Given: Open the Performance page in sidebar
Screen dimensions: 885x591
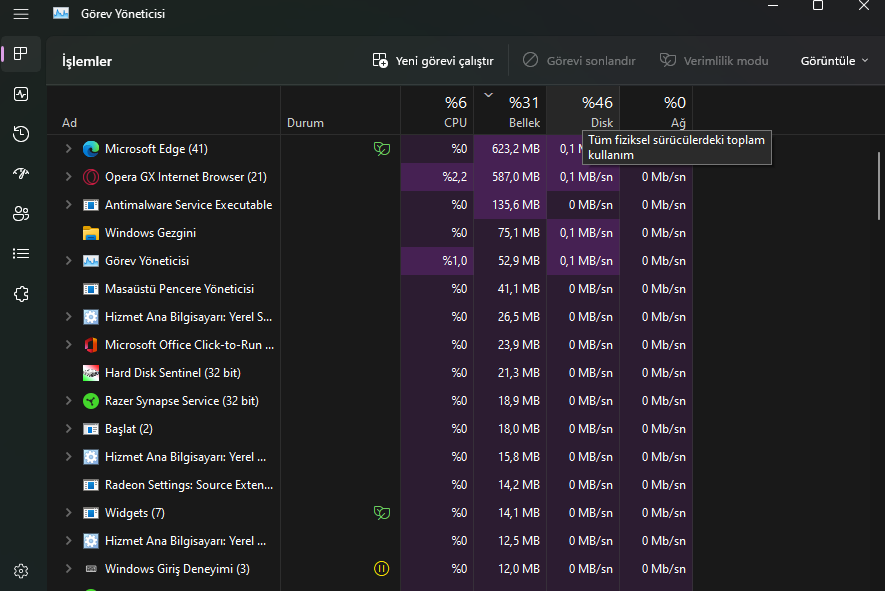Looking at the screenshot, I should [x=21, y=94].
